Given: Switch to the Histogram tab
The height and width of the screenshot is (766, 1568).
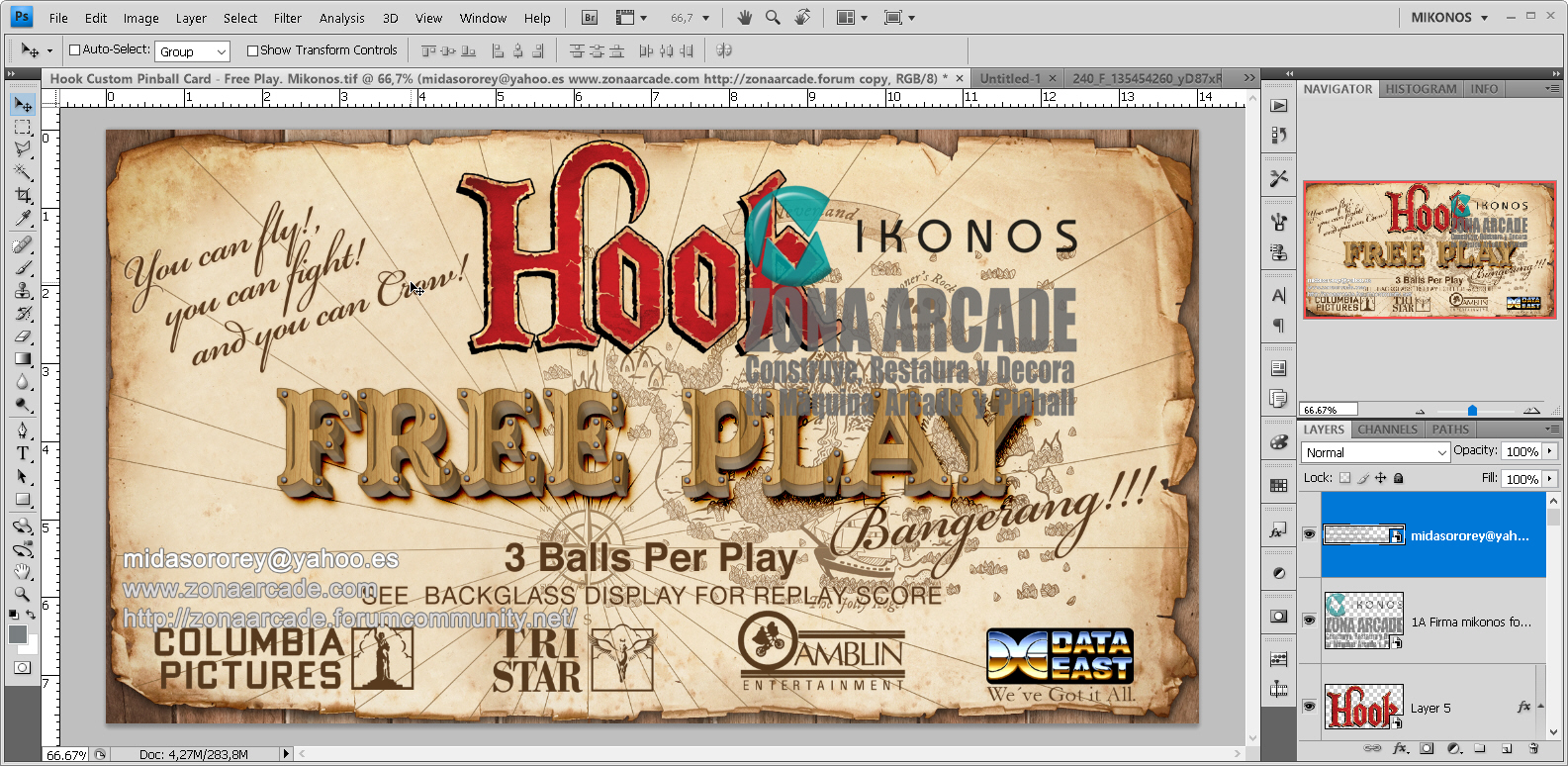Looking at the screenshot, I should point(1421,89).
